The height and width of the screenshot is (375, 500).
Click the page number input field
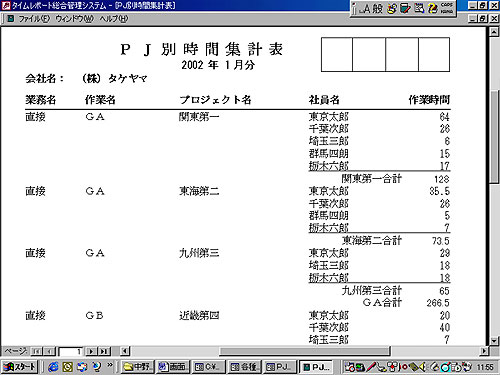click(x=71, y=351)
